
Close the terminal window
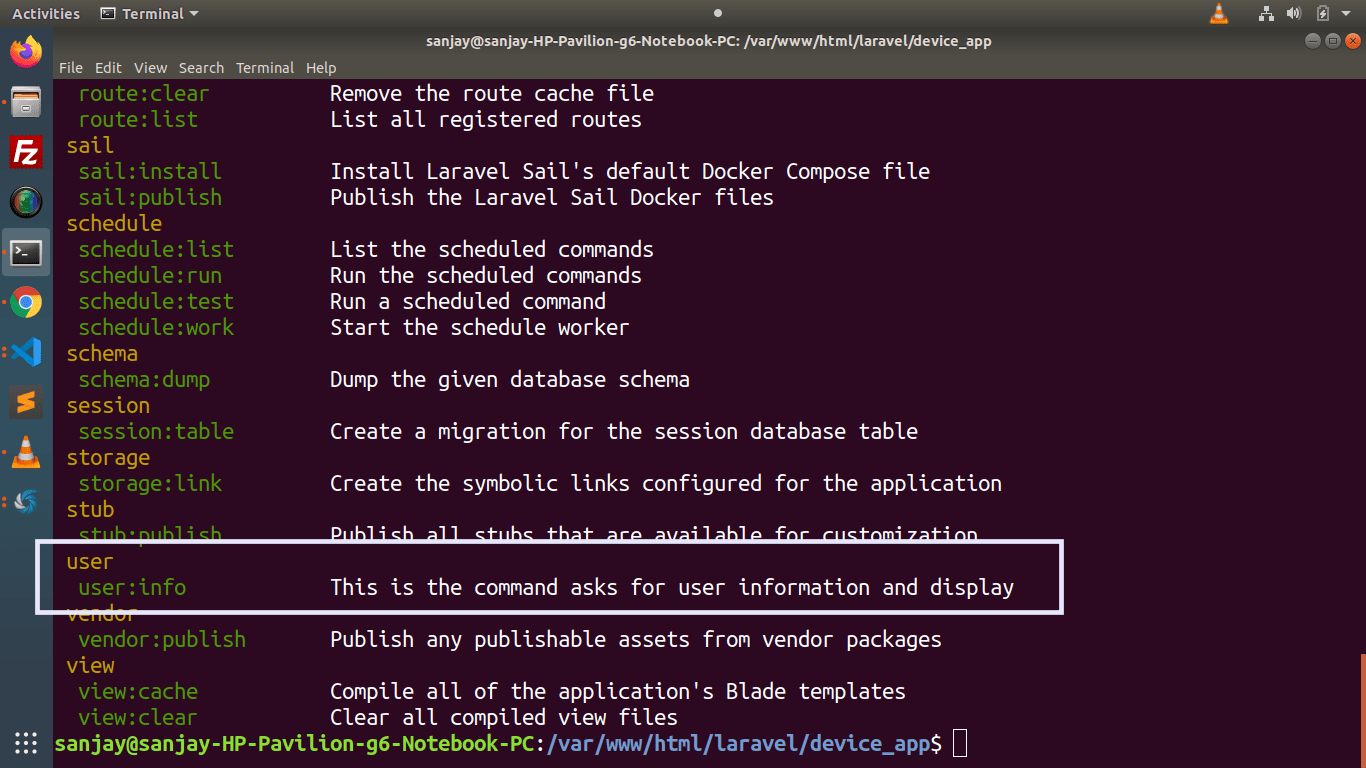[x=1351, y=41]
